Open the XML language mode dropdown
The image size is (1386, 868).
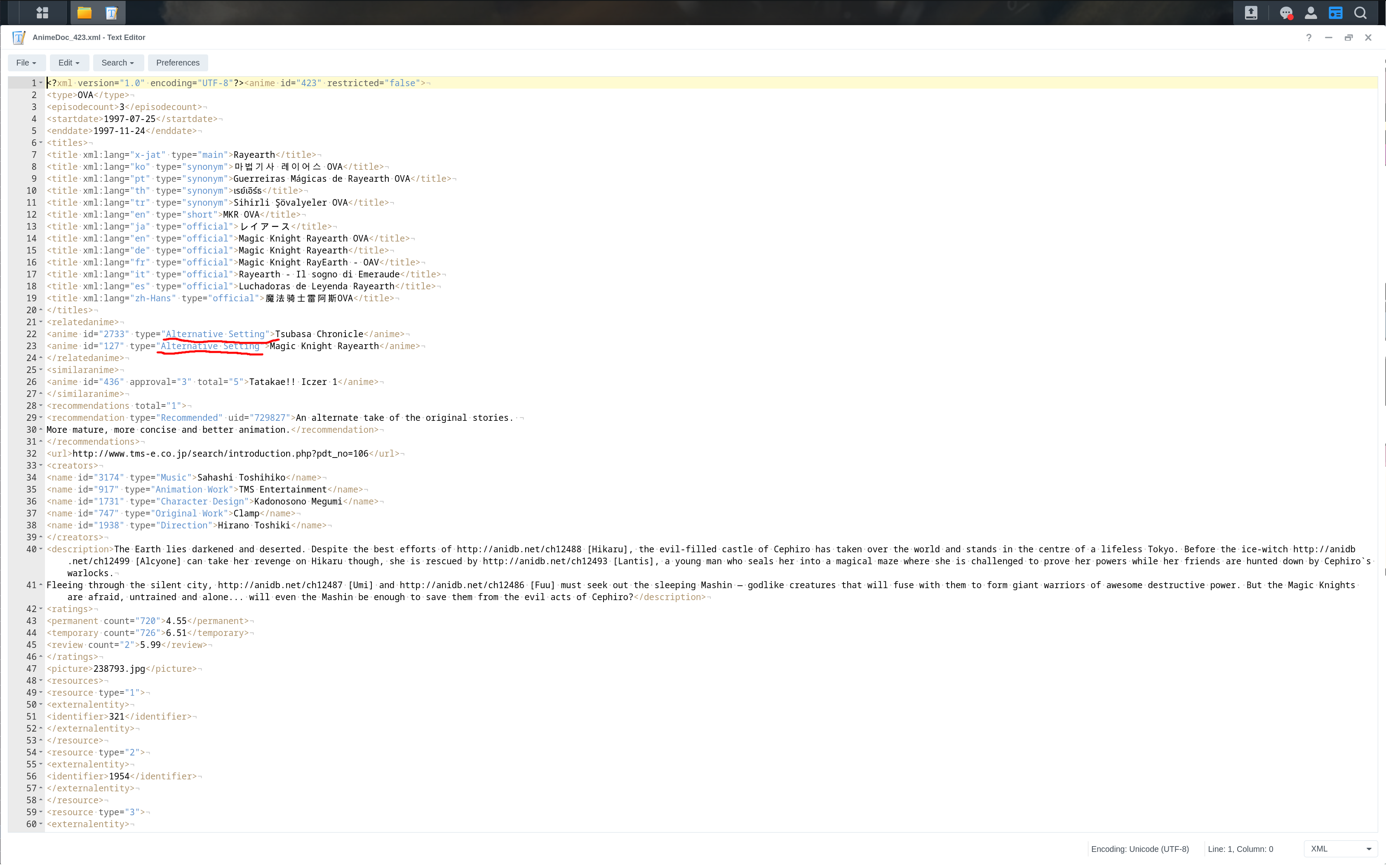(1341, 849)
